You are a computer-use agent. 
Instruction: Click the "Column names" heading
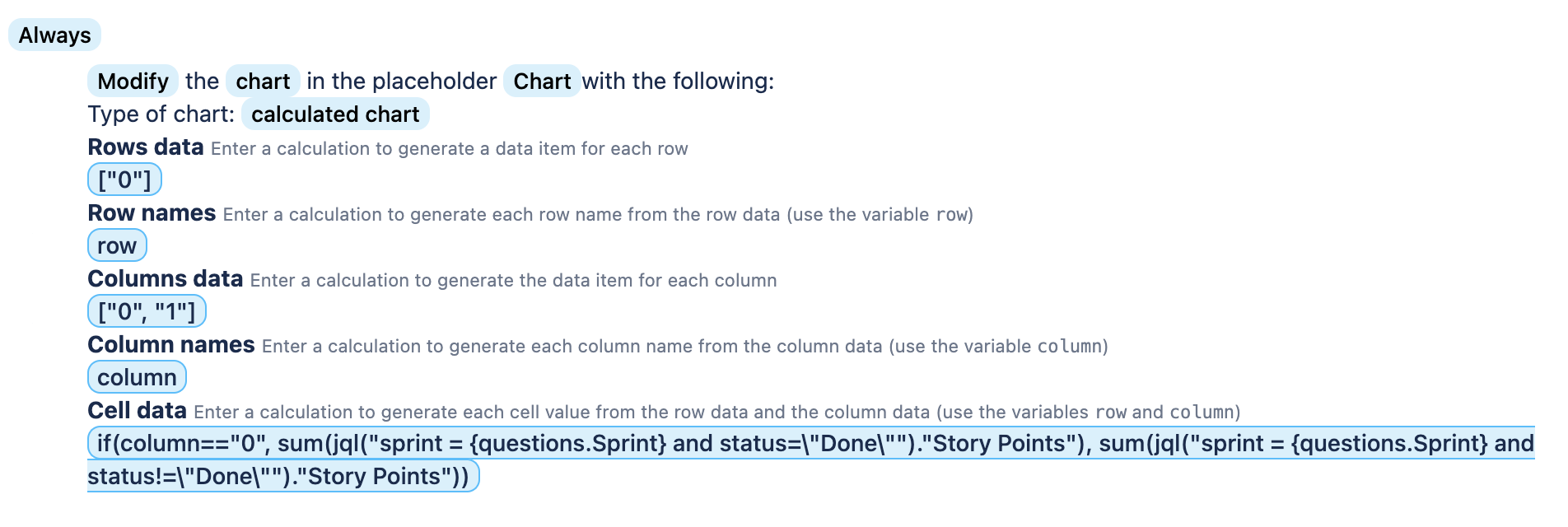(x=170, y=345)
